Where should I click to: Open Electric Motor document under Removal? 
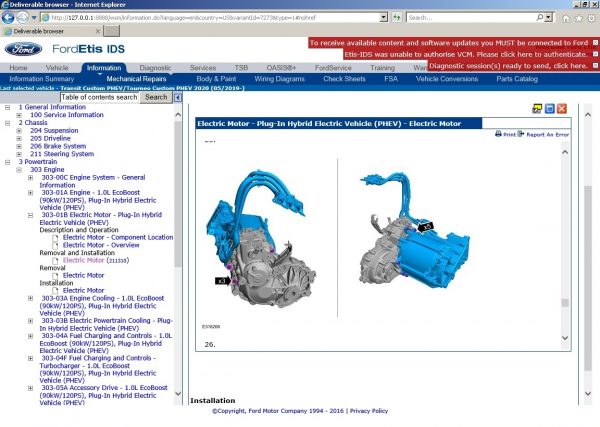click(83, 275)
